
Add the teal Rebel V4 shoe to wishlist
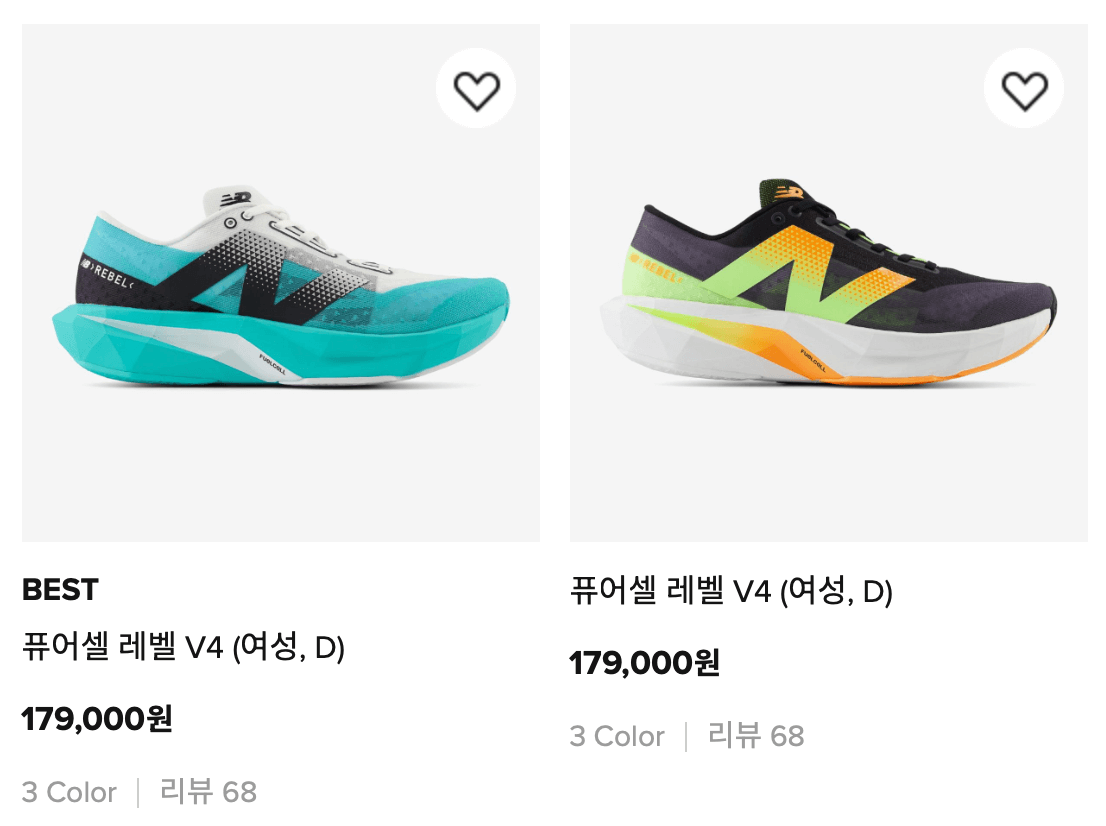tap(476, 89)
